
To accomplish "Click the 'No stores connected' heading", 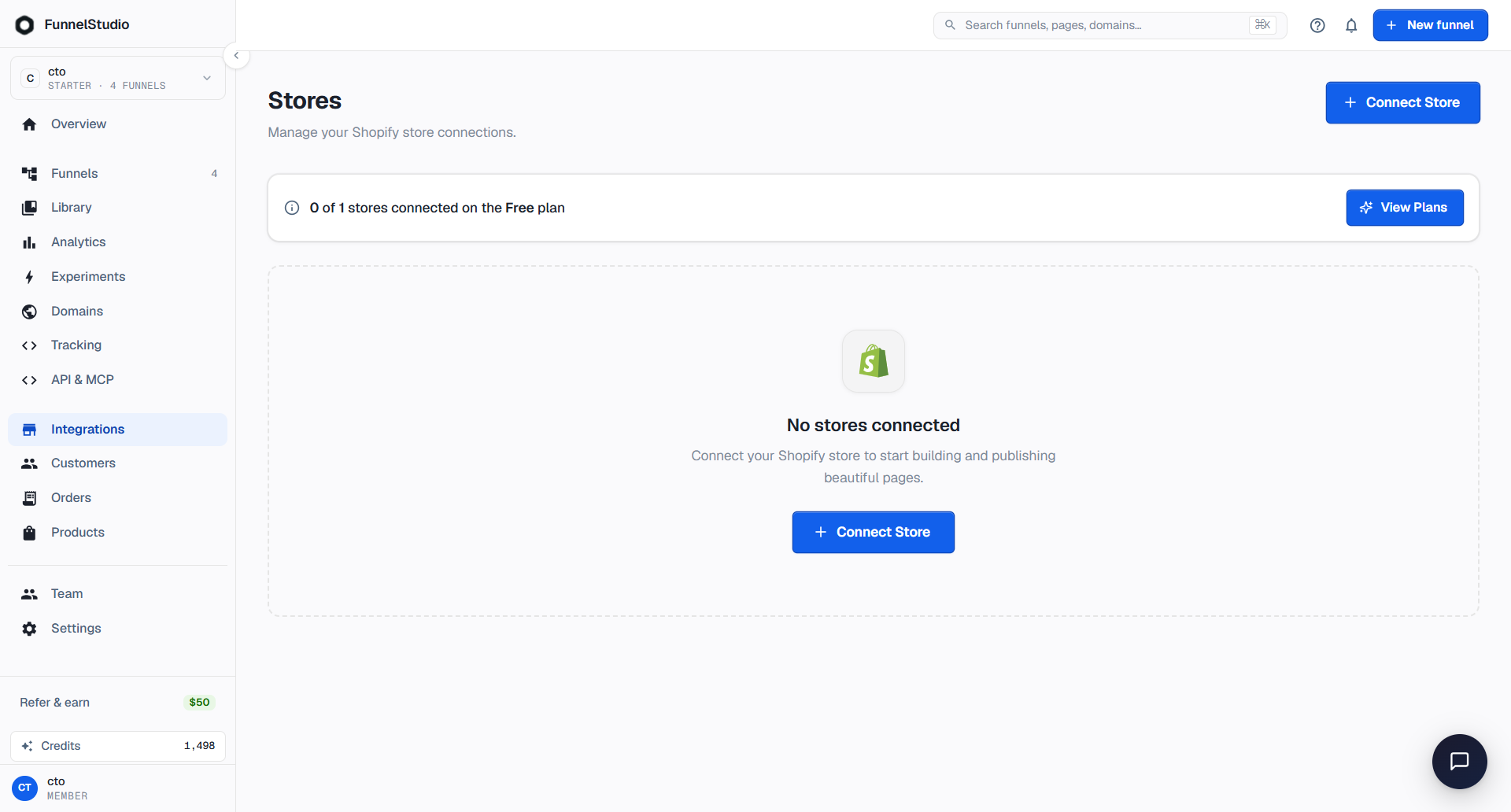I will [874, 426].
